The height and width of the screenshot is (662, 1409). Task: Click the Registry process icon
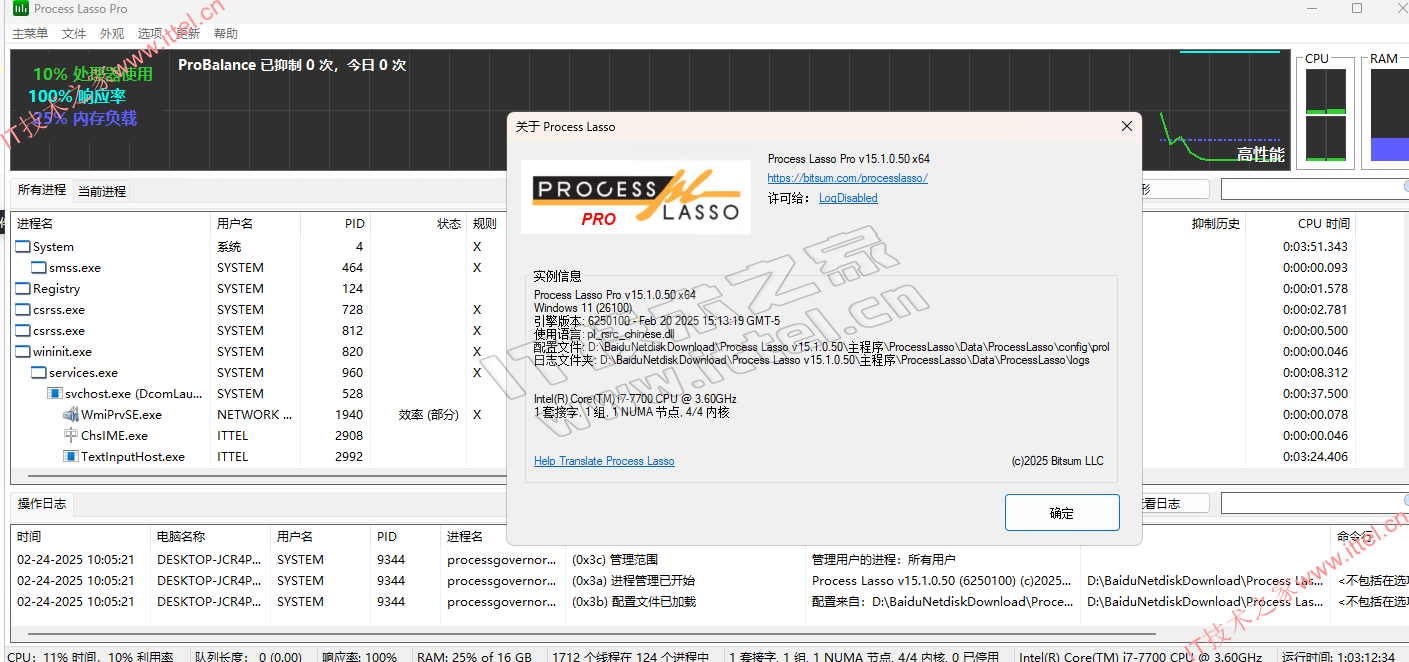click(23, 288)
